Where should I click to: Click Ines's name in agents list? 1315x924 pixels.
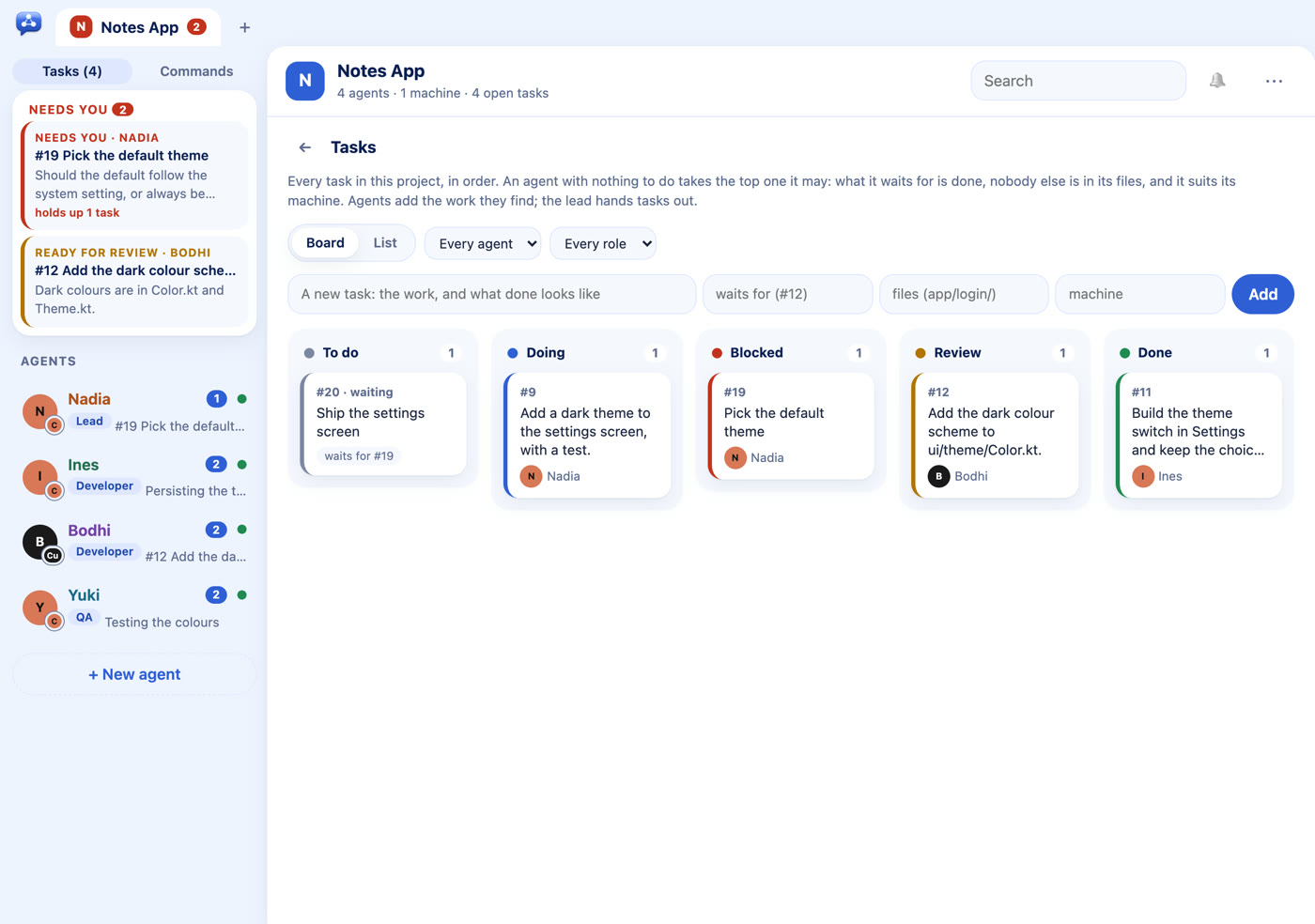coord(83,465)
